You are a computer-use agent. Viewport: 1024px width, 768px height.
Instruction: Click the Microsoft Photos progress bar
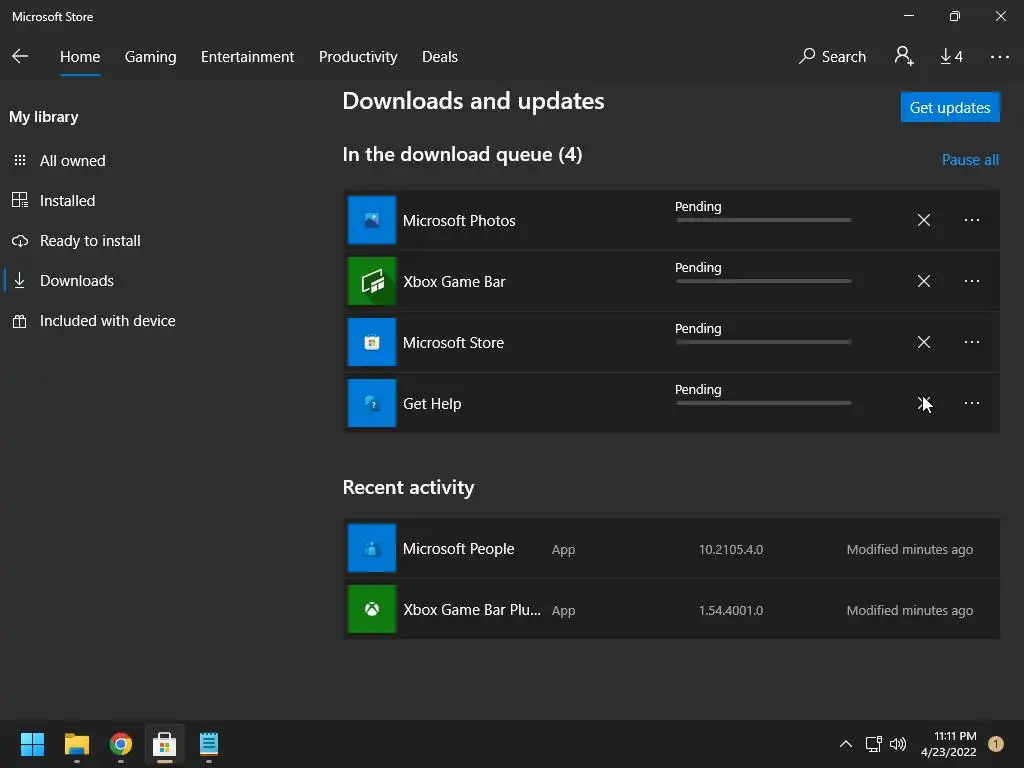pos(763,220)
